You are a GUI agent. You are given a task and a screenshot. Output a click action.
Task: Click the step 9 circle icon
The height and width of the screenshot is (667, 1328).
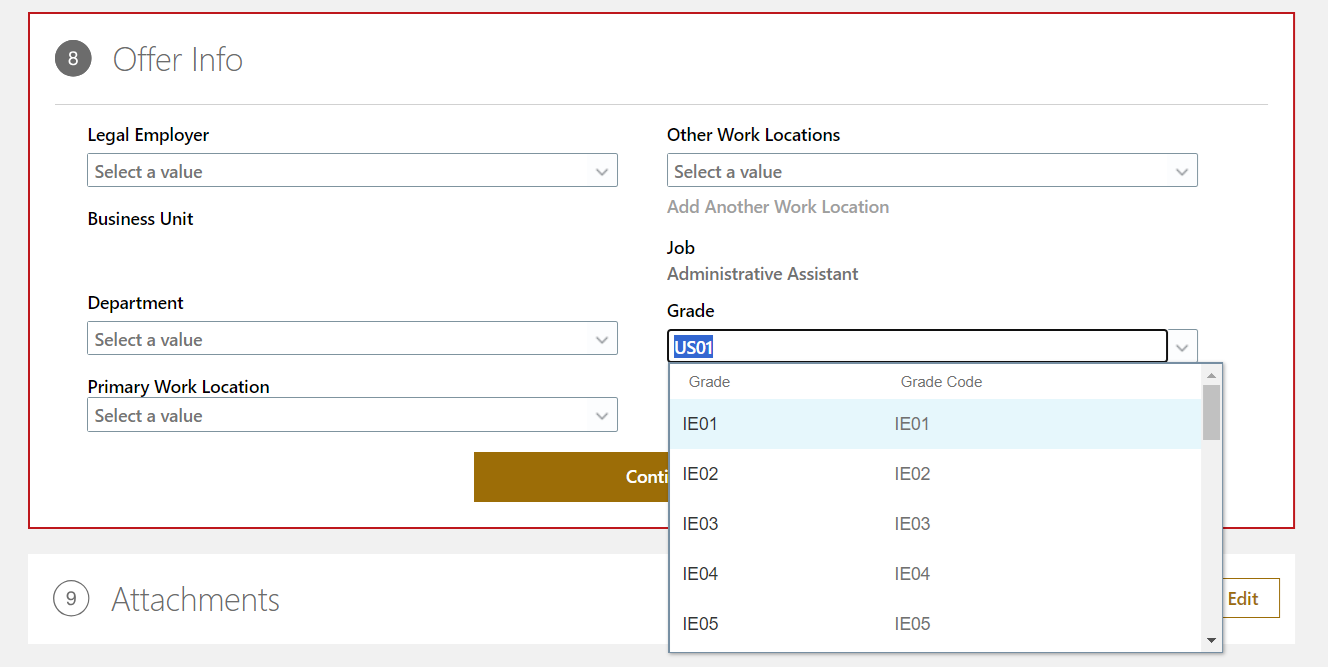(x=71, y=599)
